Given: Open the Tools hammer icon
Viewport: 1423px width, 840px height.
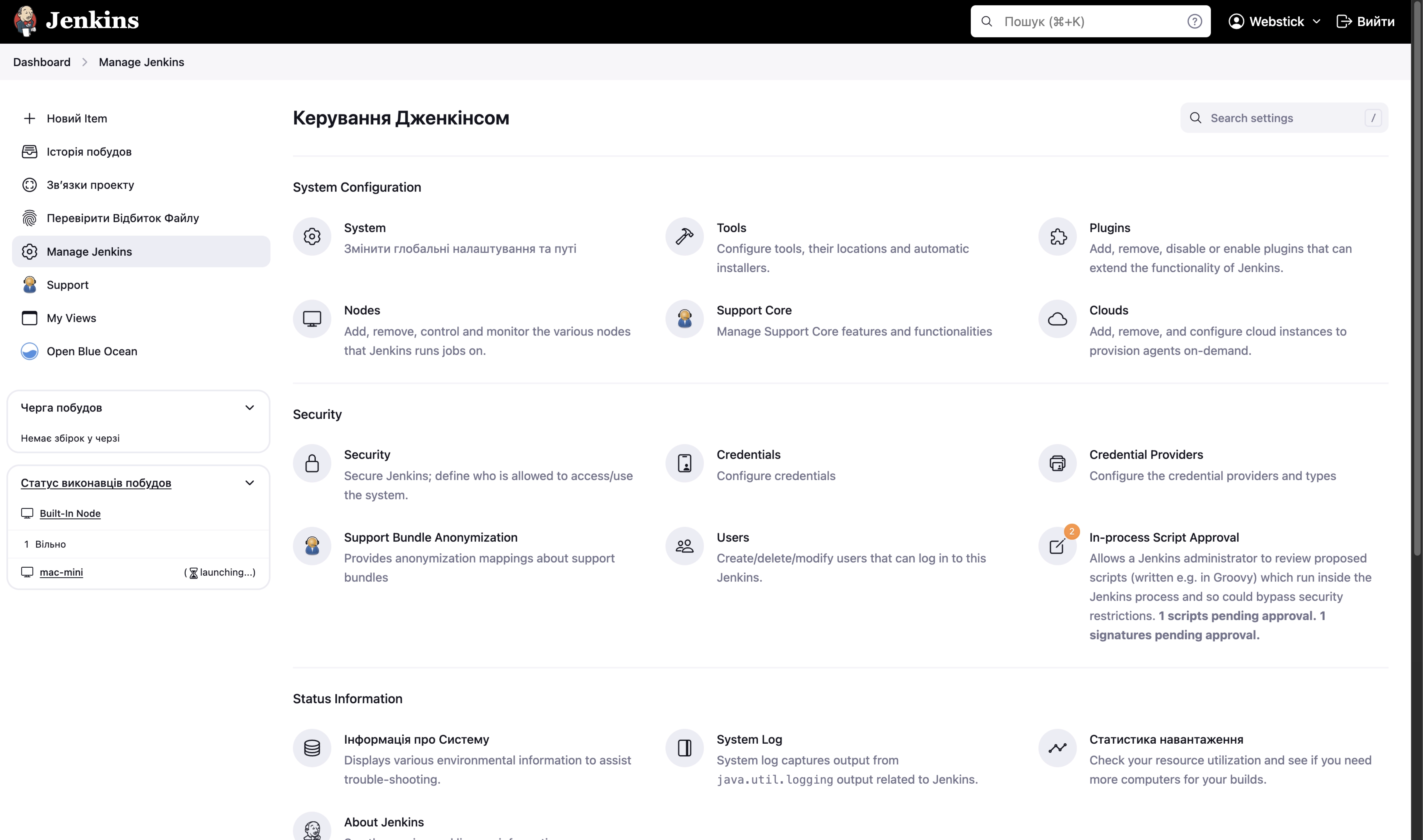Looking at the screenshot, I should [684, 237].
